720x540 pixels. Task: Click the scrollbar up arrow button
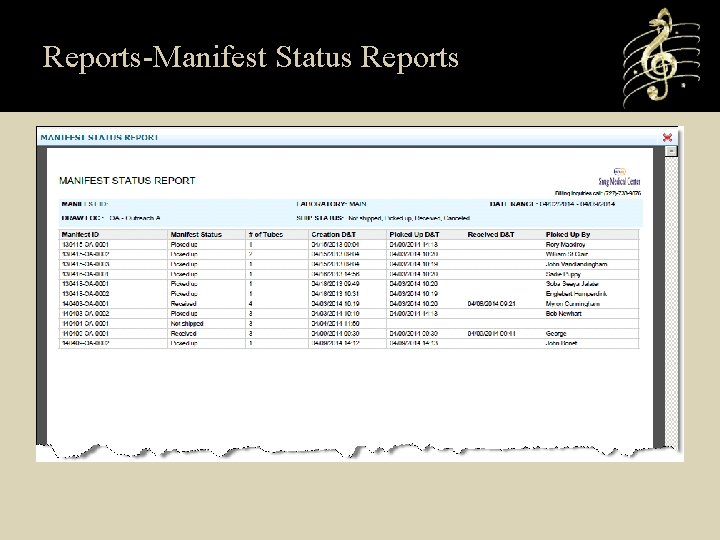[671, 151]
